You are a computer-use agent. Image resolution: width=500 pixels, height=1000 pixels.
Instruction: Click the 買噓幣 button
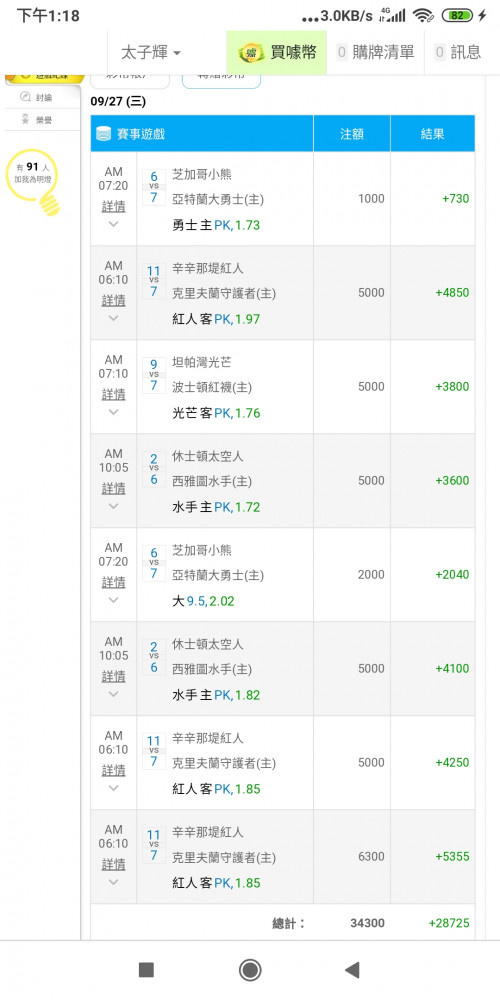pos(277,53)
